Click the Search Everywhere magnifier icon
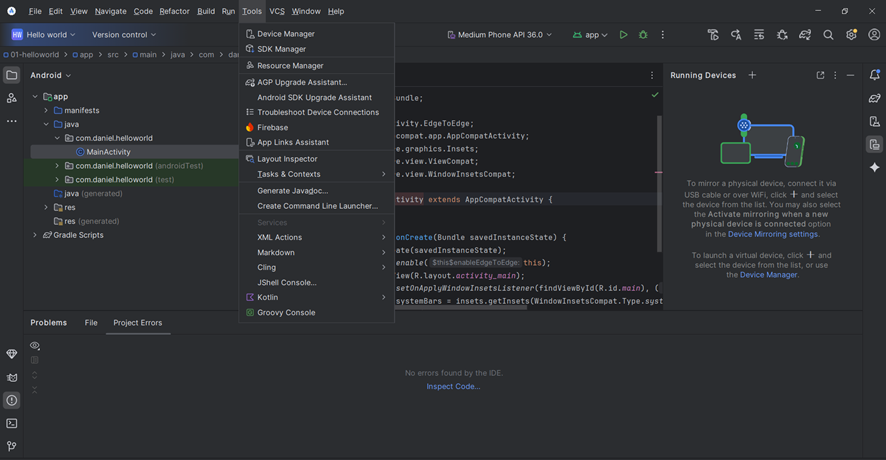This screenshot has height=460, width=886. click(x=828, y=35)
